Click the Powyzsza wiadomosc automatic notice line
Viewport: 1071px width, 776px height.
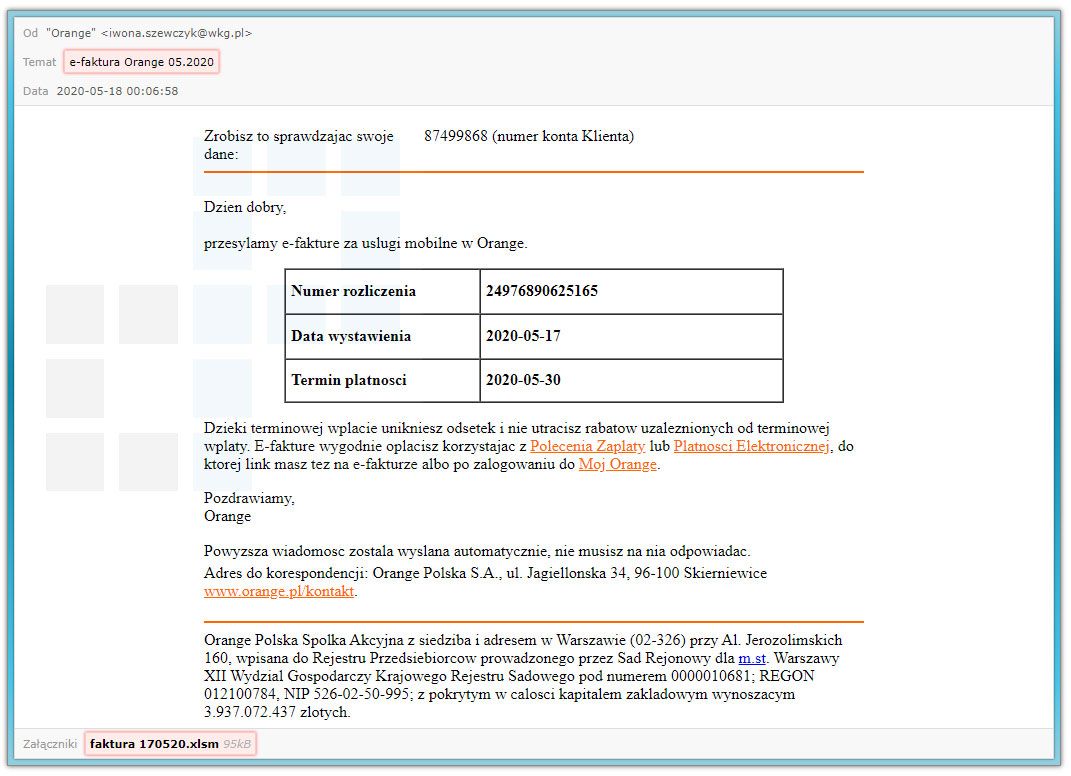477,551
